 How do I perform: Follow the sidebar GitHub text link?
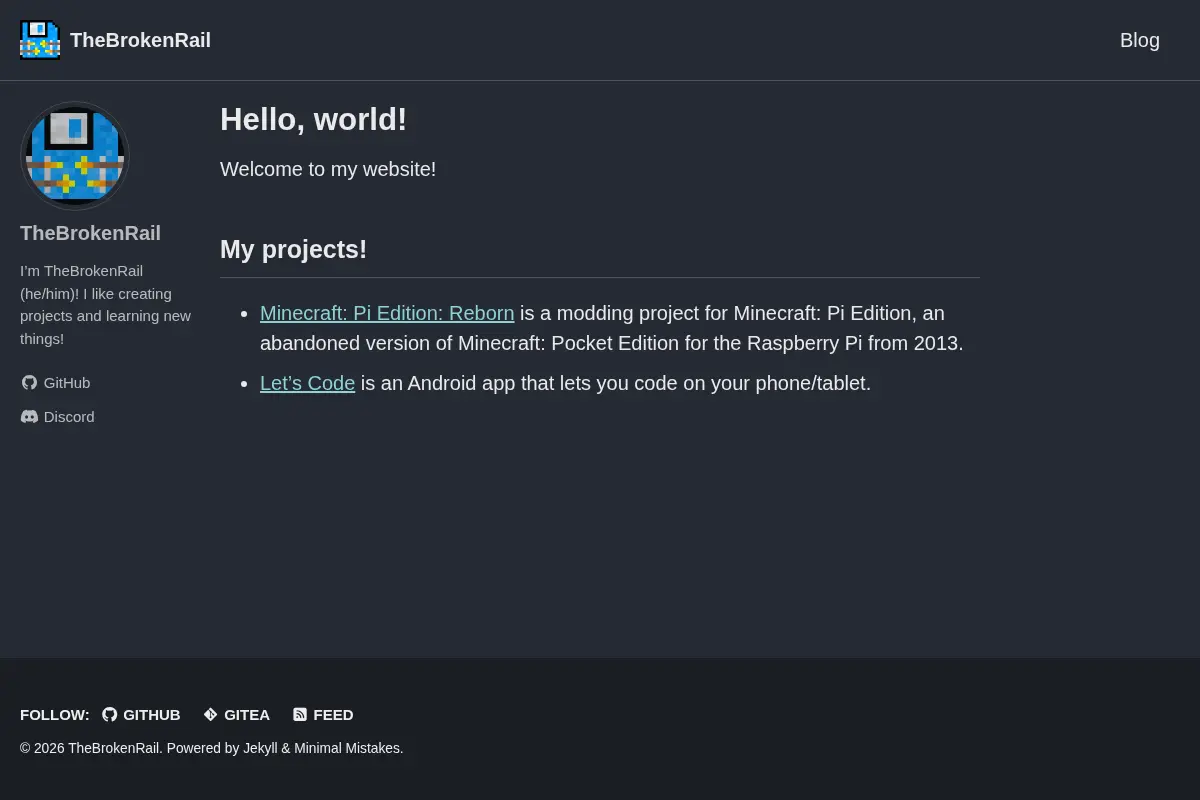tap(67, 383)
